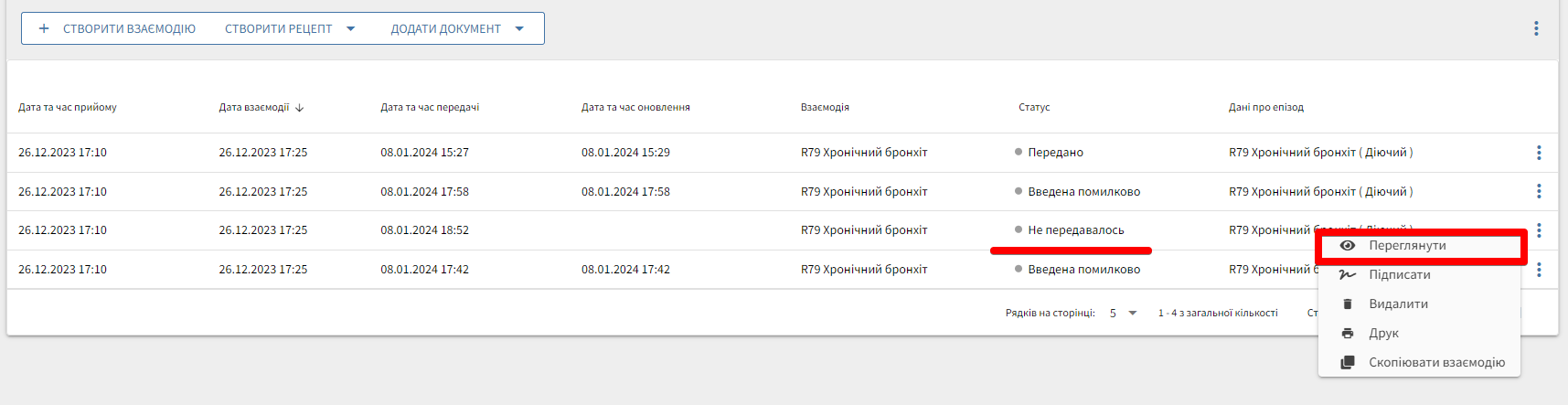Click the copy icon beside Скопіювати взаємодію
Image resolution: width=1568 pixels, height=405 pixels.
coord(1347,363)
